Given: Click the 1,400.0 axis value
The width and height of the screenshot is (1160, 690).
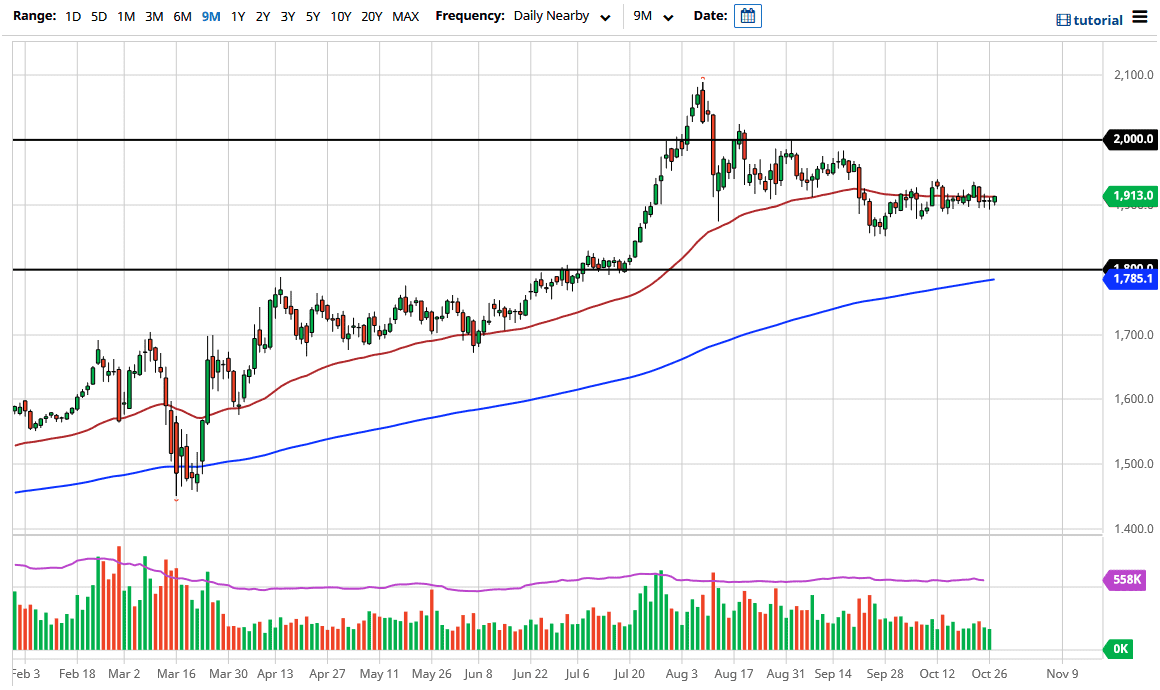Looking at the screenshot, I should [x=1133, y=529].
